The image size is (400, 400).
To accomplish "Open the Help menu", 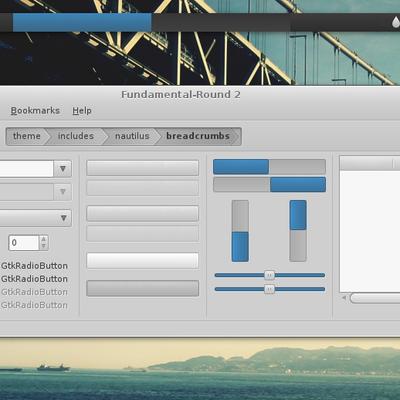I will point(82,111).
